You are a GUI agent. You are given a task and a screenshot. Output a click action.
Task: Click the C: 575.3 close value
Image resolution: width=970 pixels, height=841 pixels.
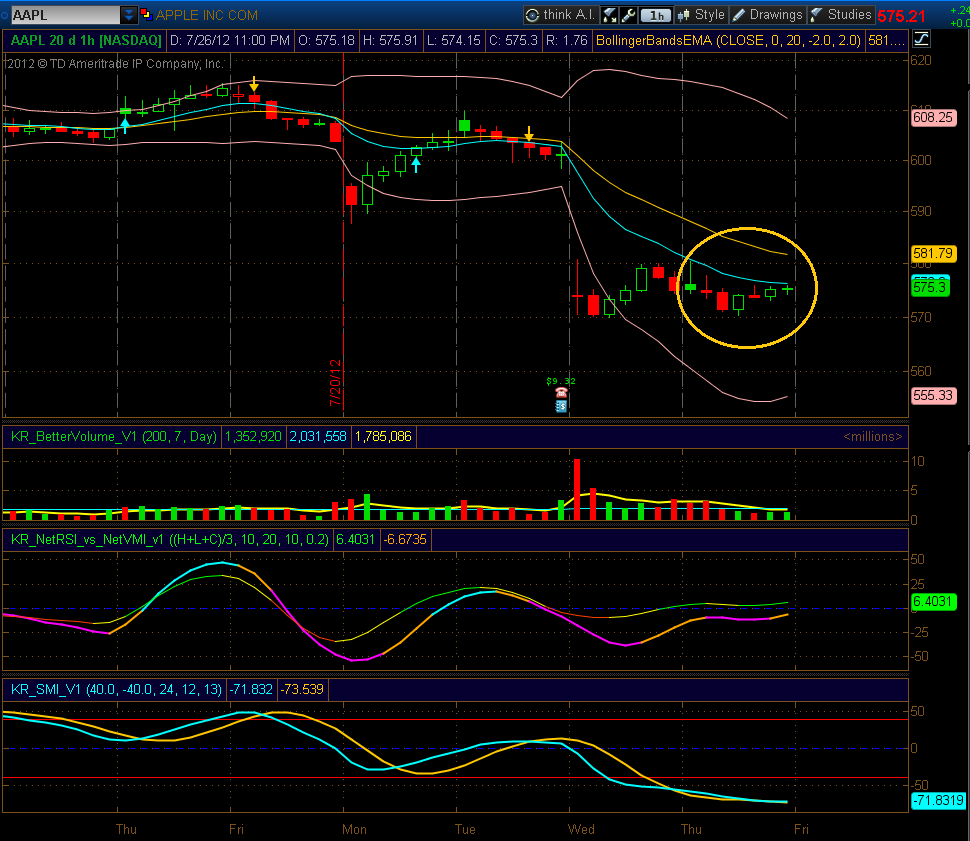pos(513,41)
